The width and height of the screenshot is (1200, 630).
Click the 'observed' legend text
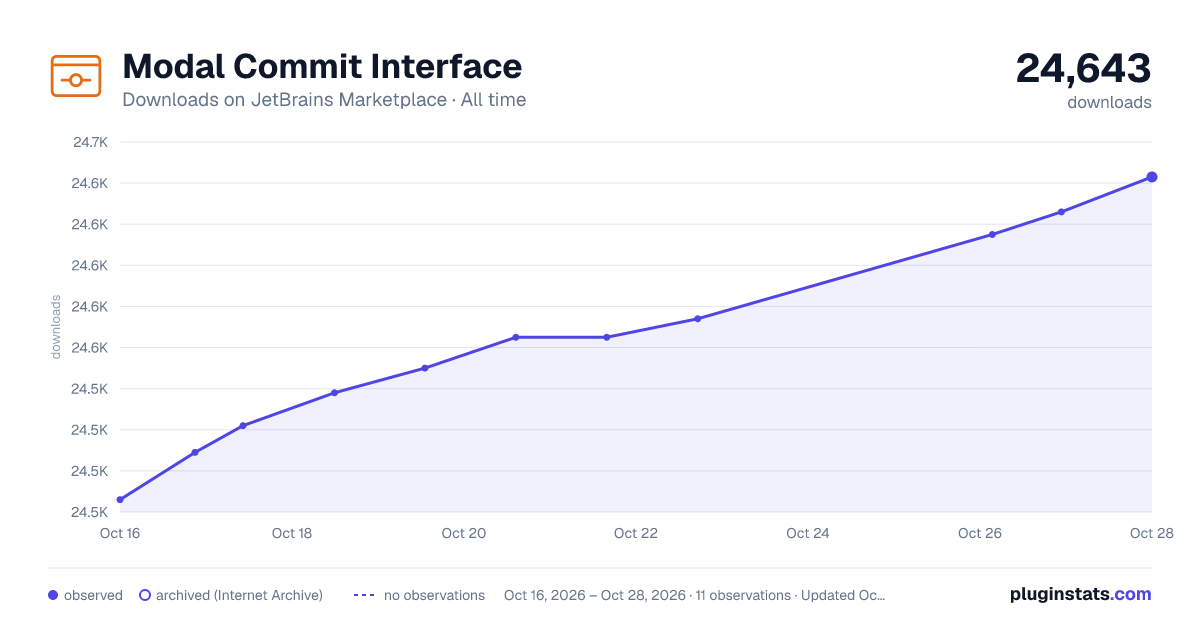click(93, 595)
